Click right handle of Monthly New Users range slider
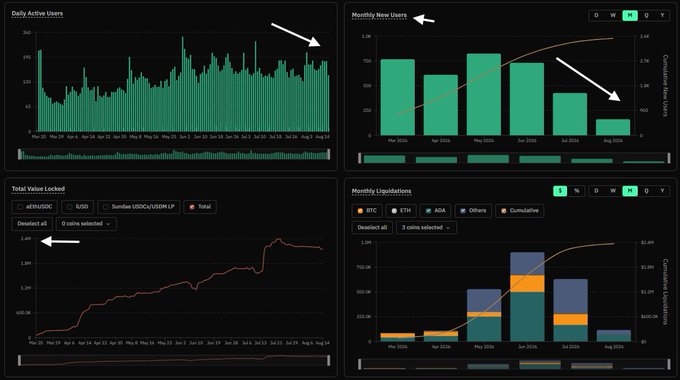The width and height of the screenshot is (680, 380). pos(669,158)
